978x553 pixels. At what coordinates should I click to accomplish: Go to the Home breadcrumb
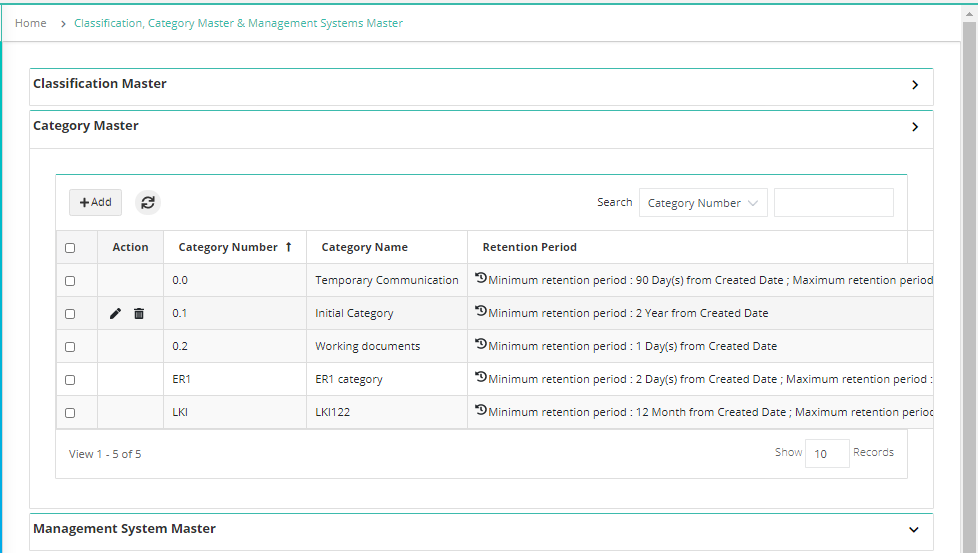31,23
